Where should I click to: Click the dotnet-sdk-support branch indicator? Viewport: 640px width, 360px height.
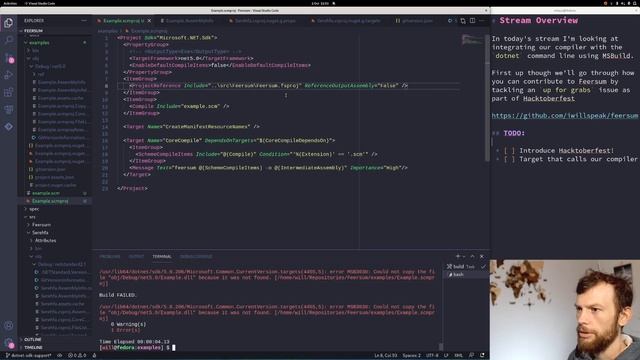click(29, 356)
